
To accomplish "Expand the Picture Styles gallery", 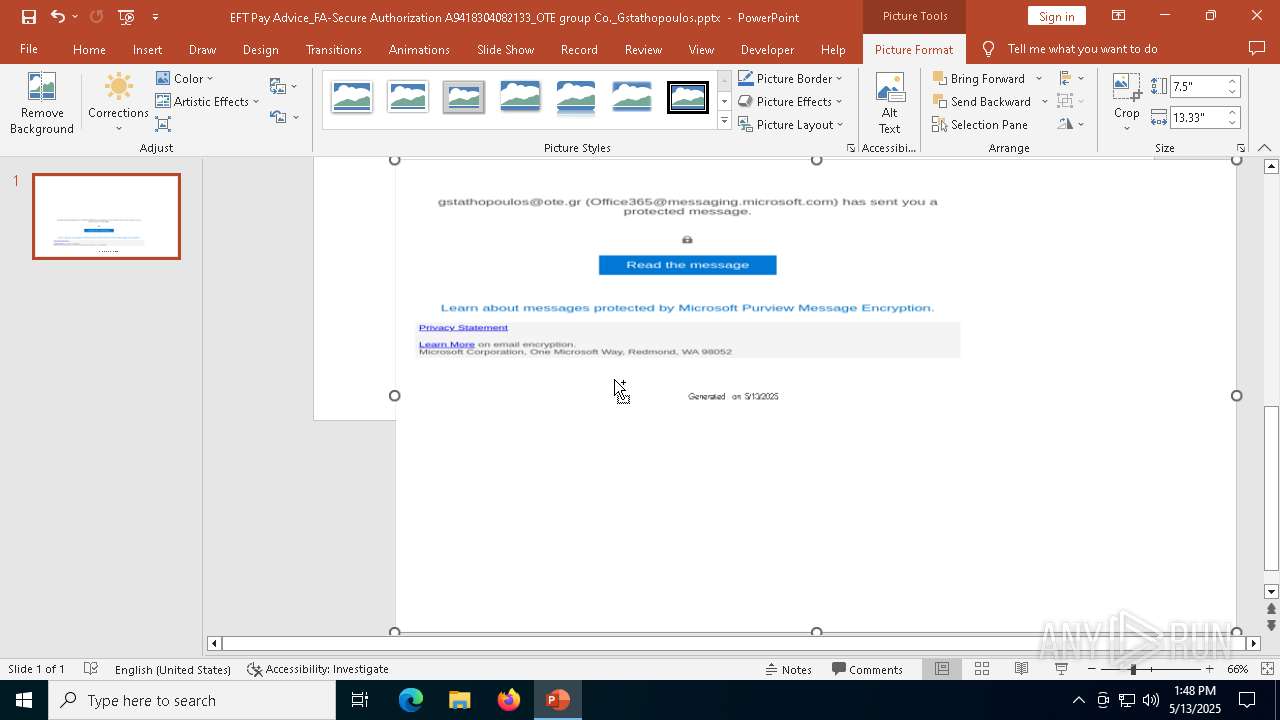I will point(724,121).
